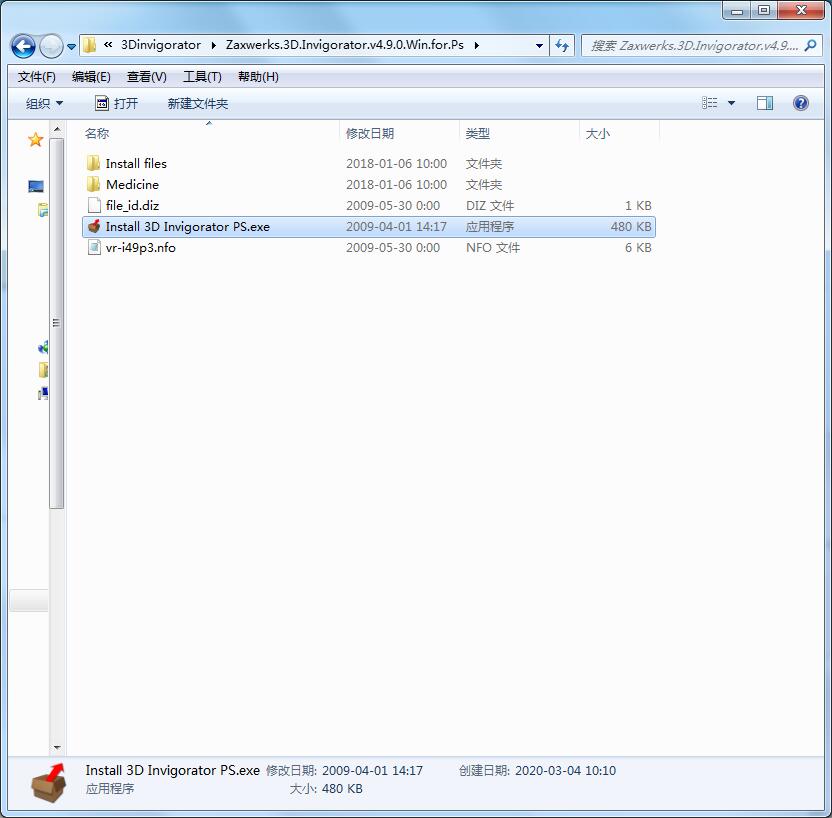Open the 帮助(H) menu

click(258, 77)
